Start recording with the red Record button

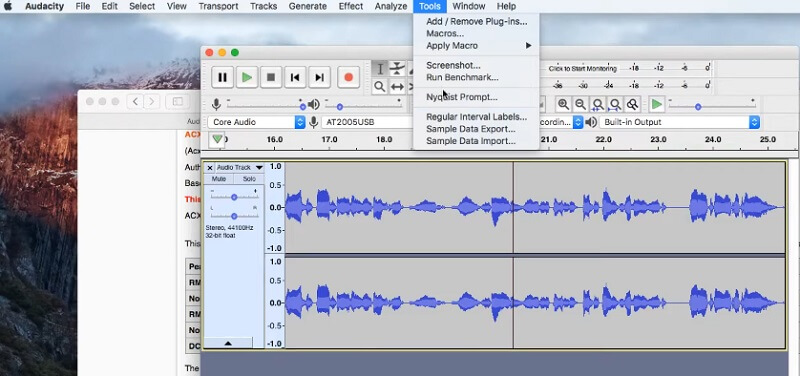348,78
